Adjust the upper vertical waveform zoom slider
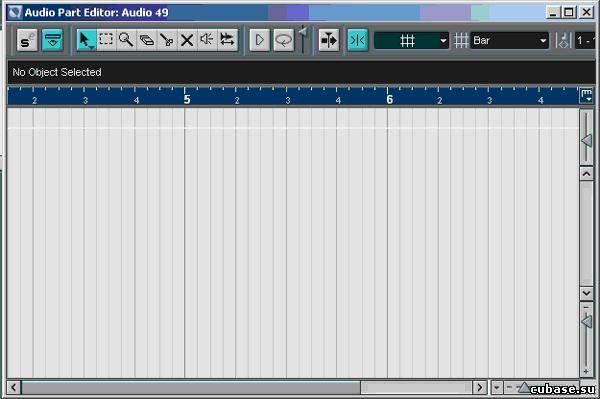 coord(586,140)
